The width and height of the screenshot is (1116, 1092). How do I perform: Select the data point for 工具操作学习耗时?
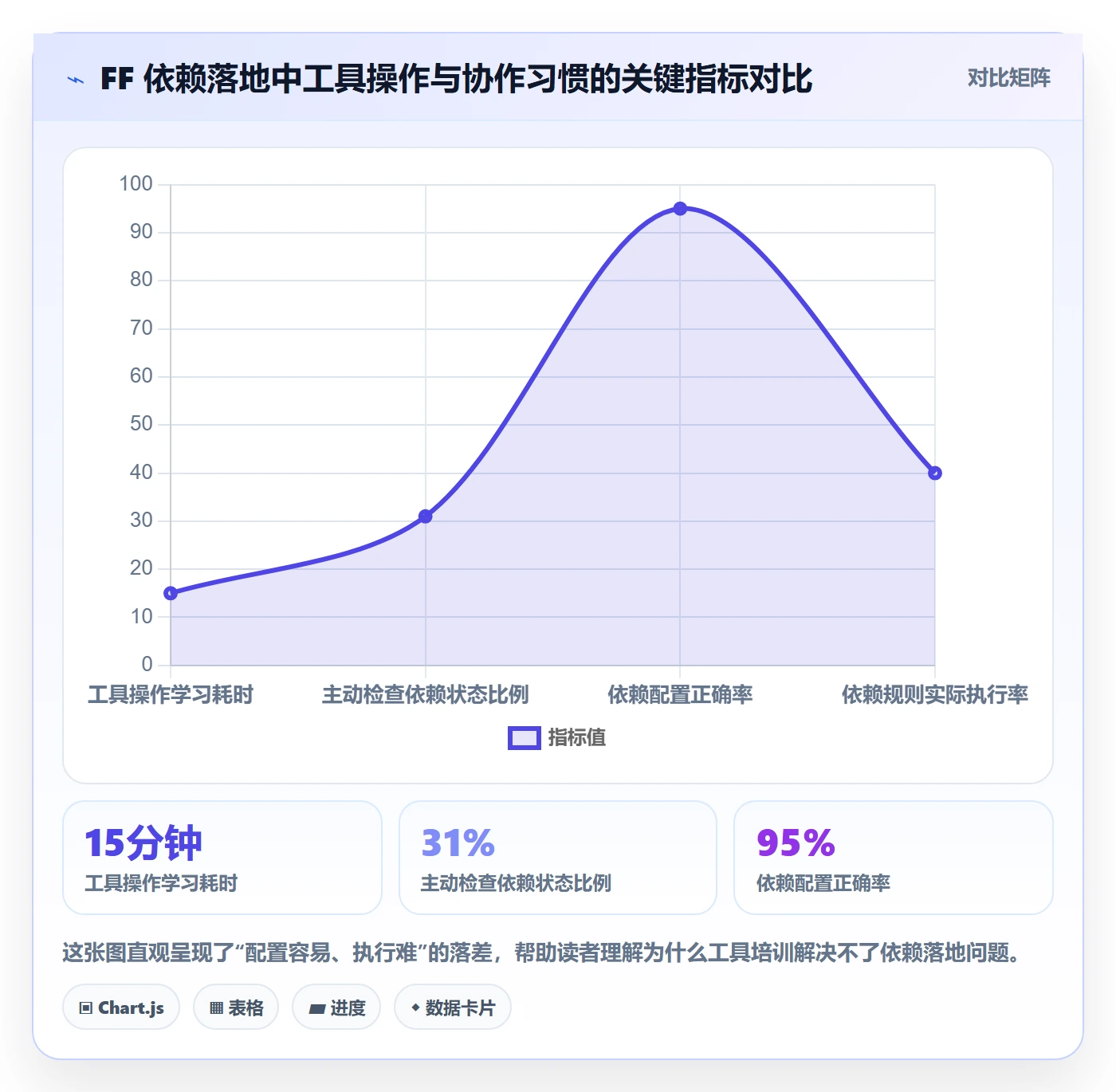tap(171, 593)
